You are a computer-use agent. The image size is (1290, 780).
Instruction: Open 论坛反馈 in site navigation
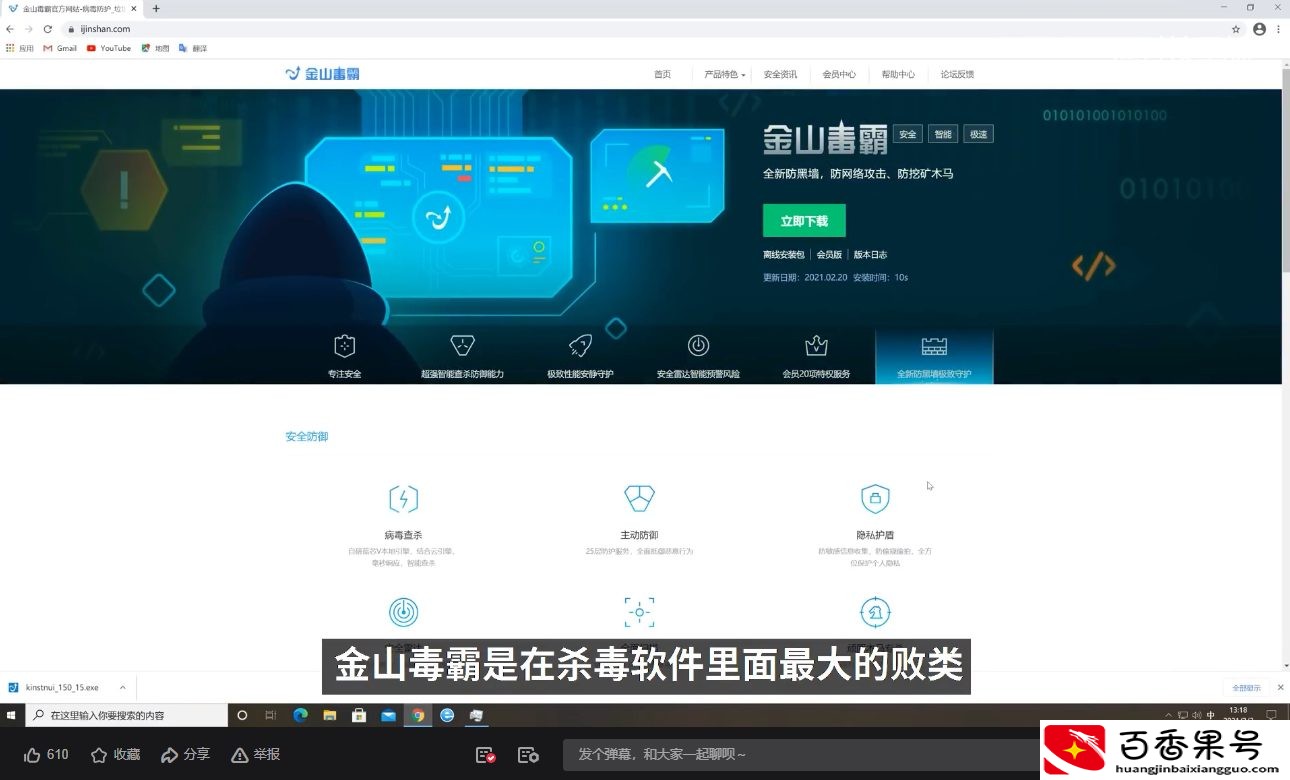tap(957, 74)
